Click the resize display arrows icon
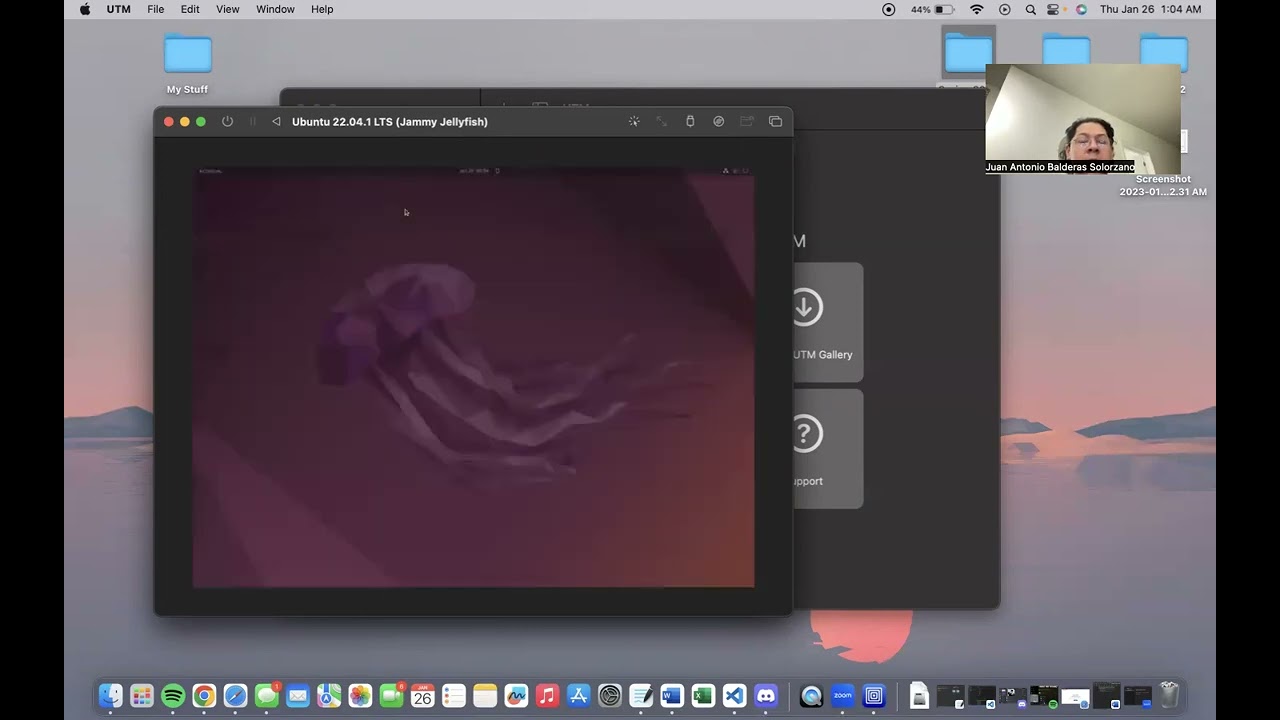1280x720 pixels. (x=662, y=122)
